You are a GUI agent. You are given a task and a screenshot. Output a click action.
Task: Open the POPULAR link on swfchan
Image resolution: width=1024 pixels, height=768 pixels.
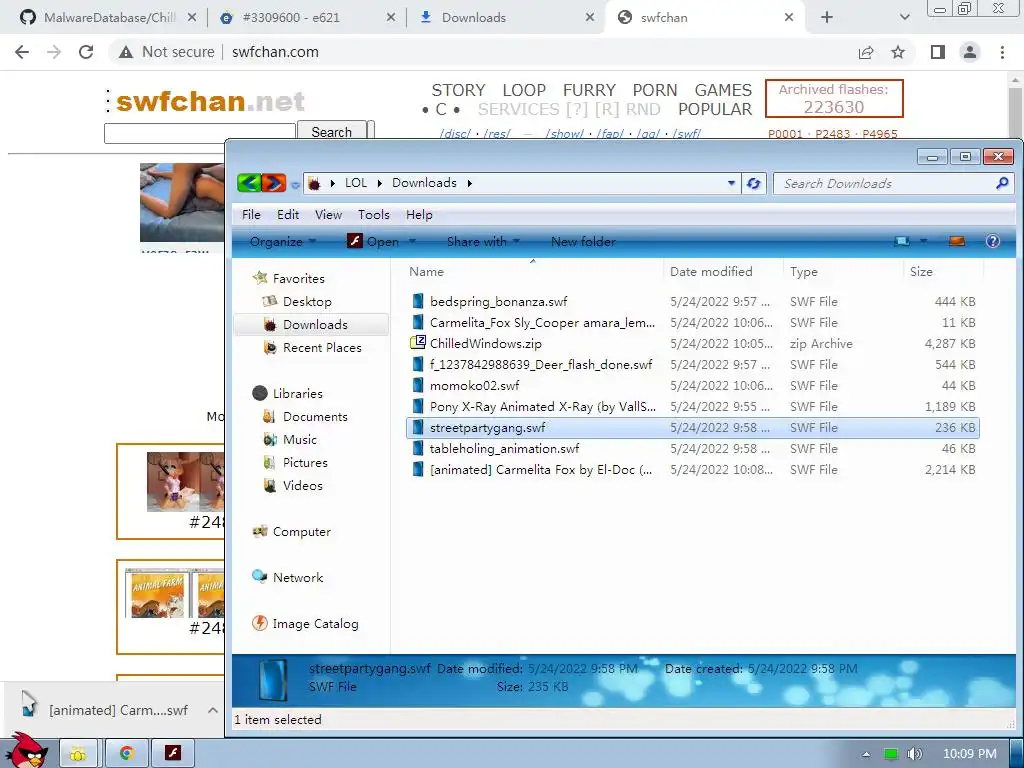tap(714, 109)
